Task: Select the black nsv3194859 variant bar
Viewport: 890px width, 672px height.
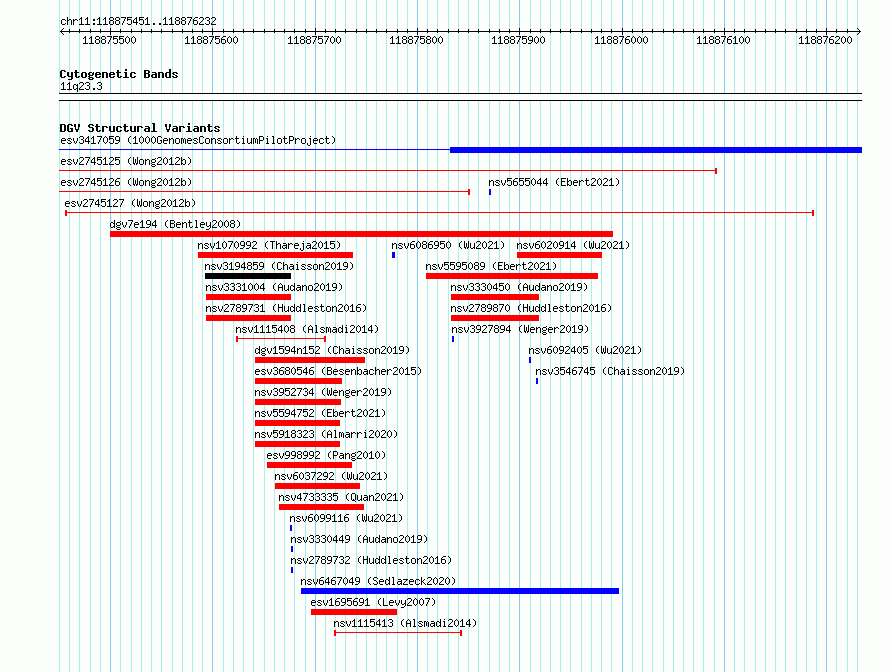Action: [248, 276]
